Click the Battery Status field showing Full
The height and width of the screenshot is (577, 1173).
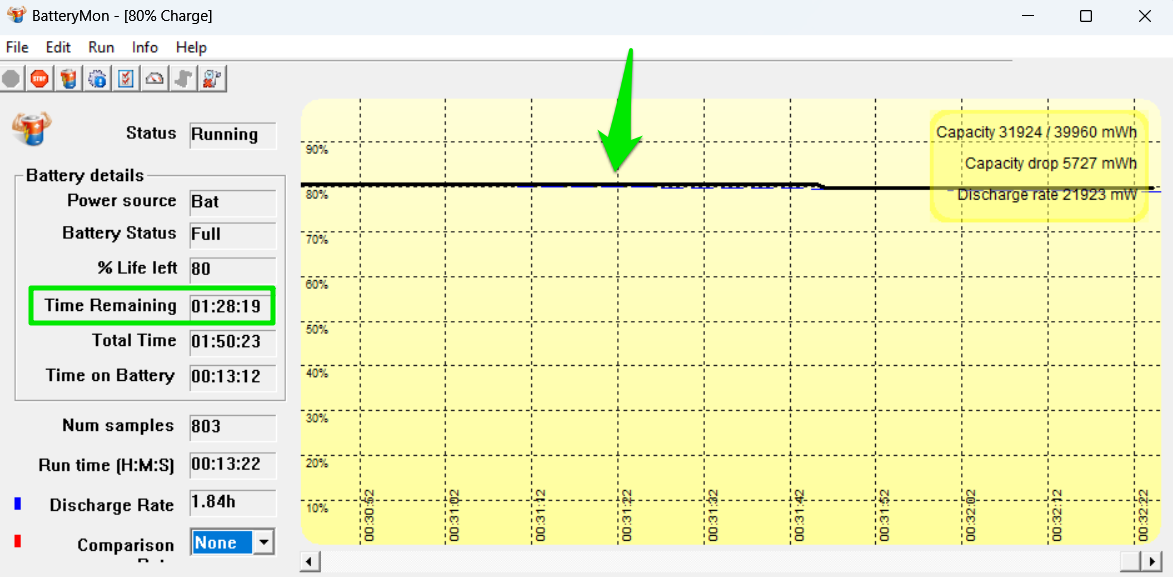coord(232,234)
